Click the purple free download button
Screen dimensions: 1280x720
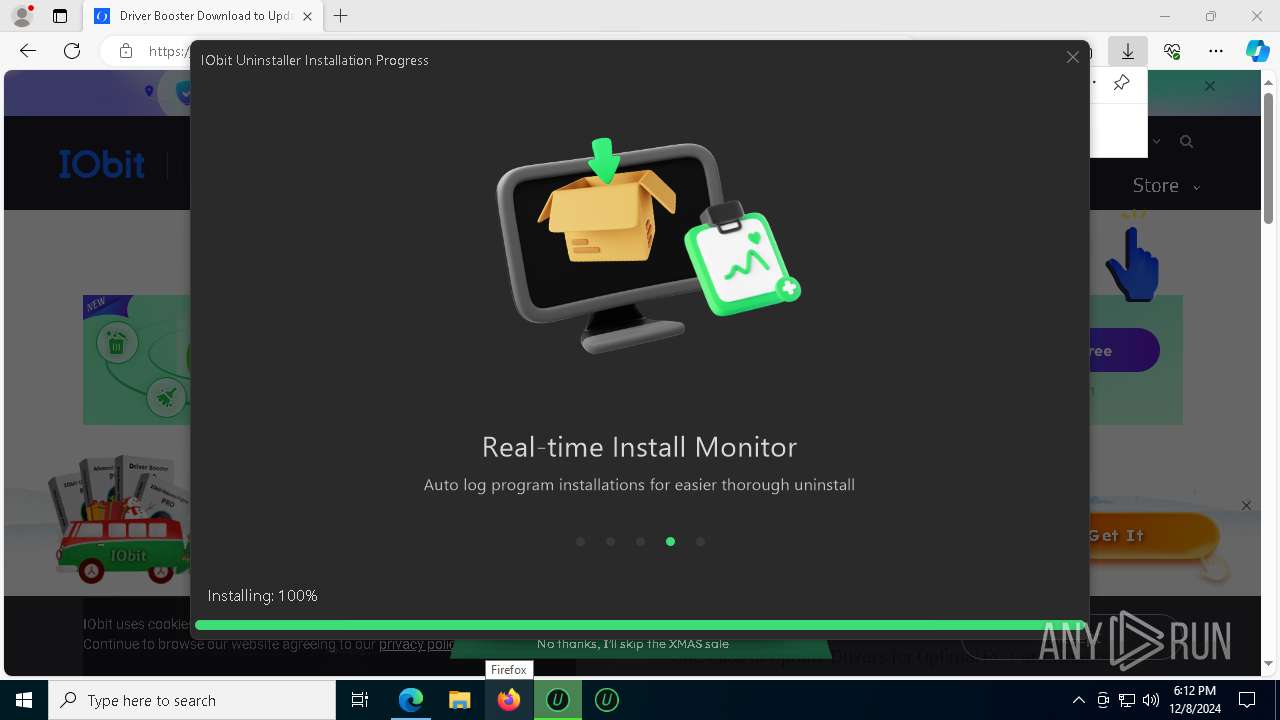[x=1124, y=351]
